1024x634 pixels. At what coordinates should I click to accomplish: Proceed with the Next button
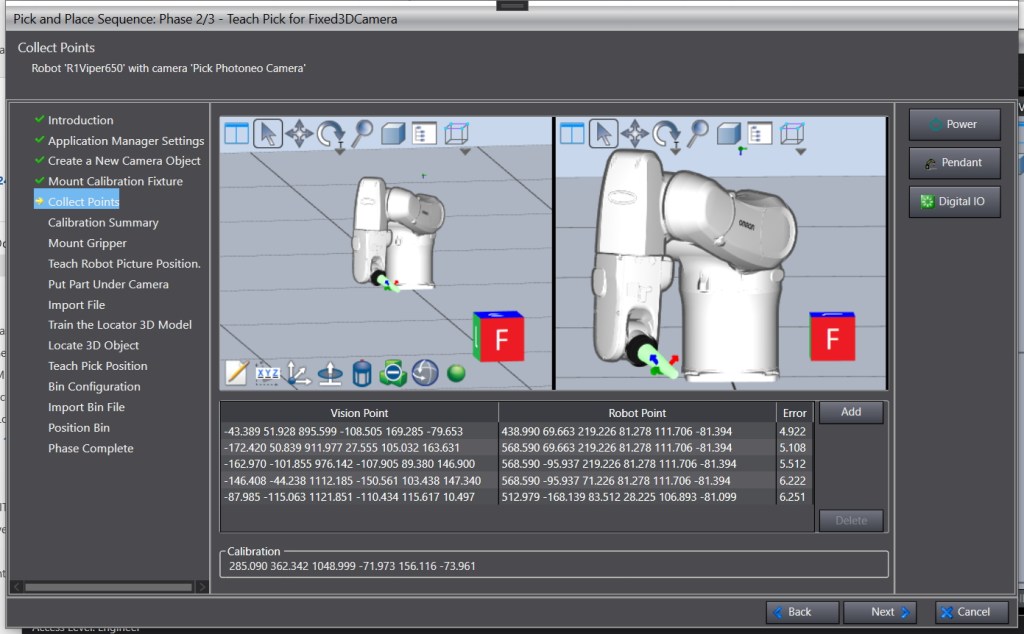click(880, 612)
